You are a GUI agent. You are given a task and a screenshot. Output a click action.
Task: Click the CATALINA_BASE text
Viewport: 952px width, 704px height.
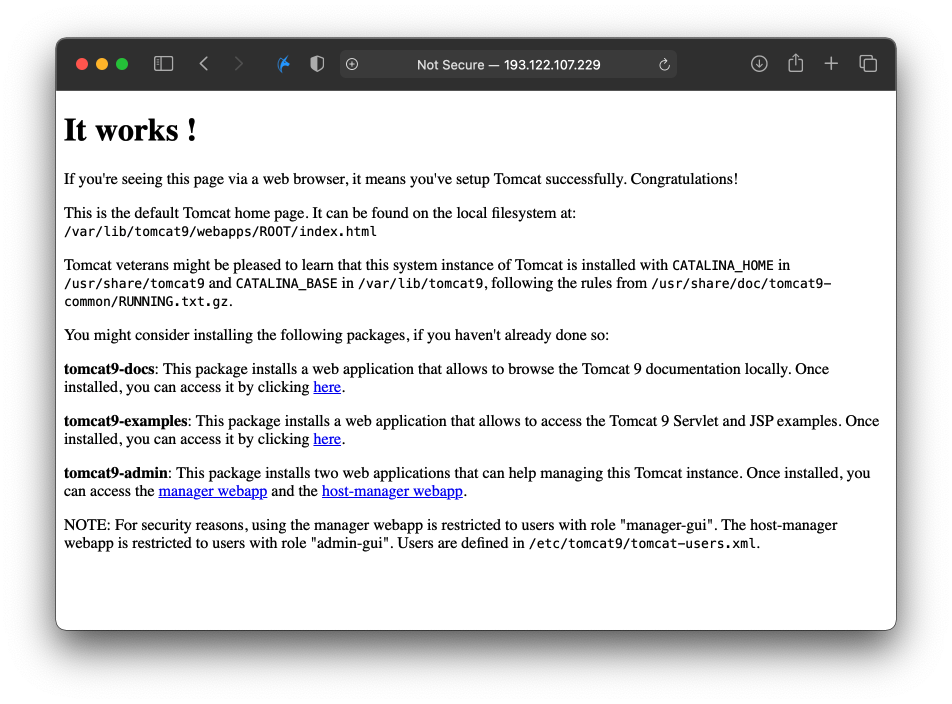287,284
